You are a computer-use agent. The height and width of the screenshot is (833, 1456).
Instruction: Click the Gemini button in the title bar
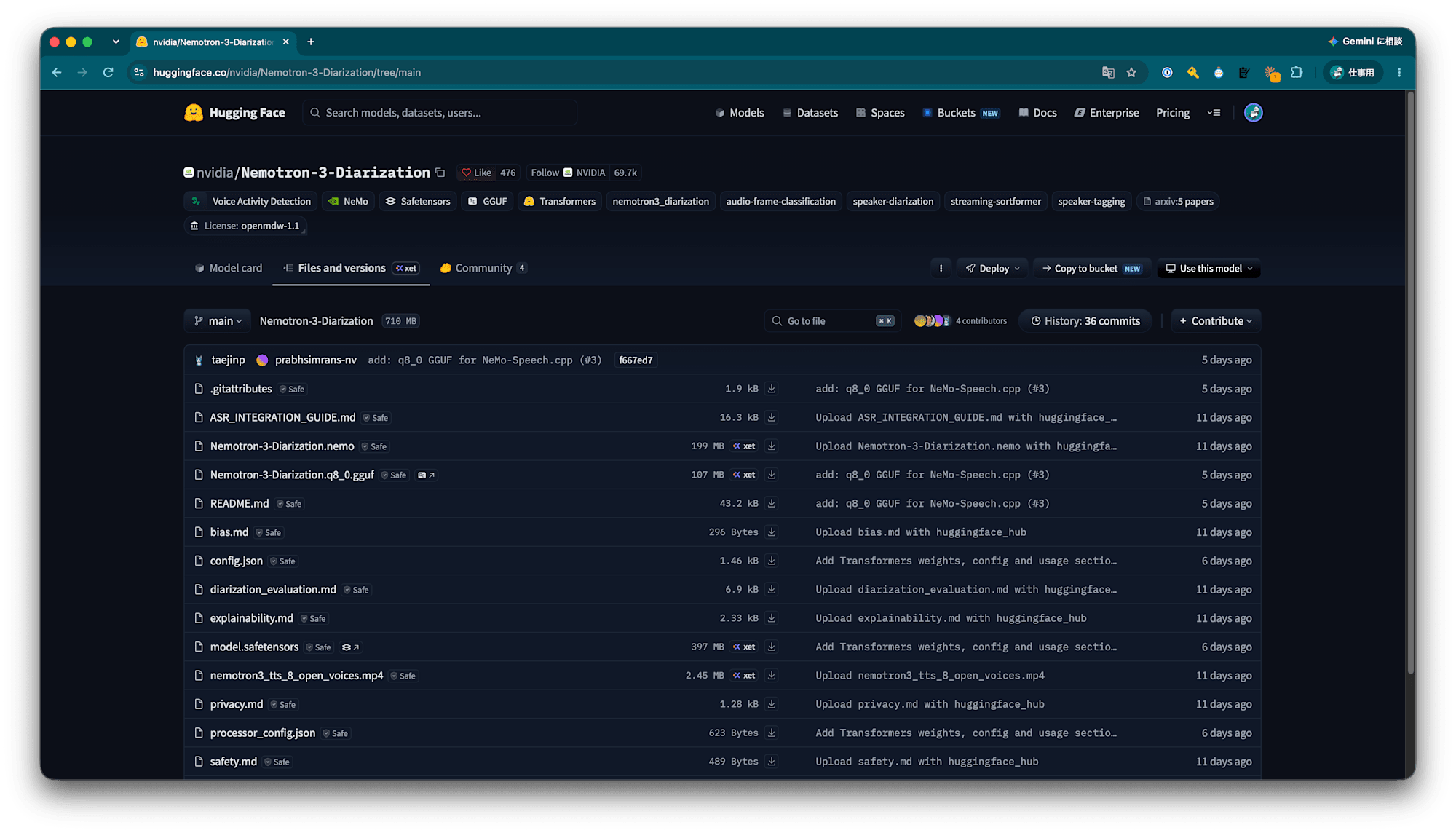click(1365, 42)
